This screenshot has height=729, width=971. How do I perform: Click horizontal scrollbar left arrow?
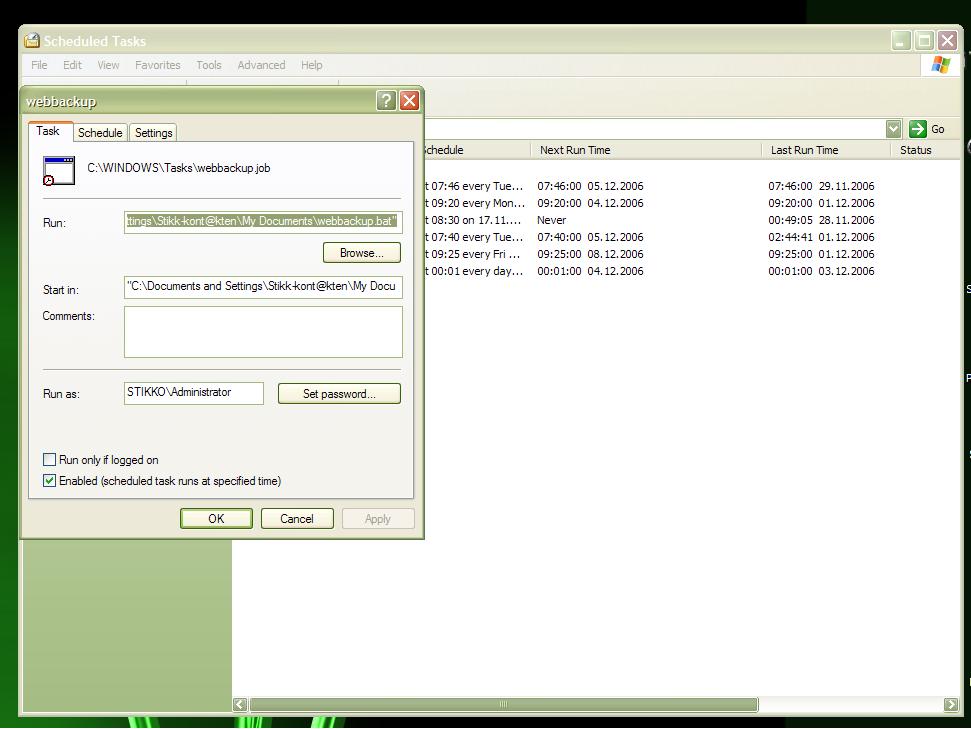pyautogui.click(x=240, y=704)
